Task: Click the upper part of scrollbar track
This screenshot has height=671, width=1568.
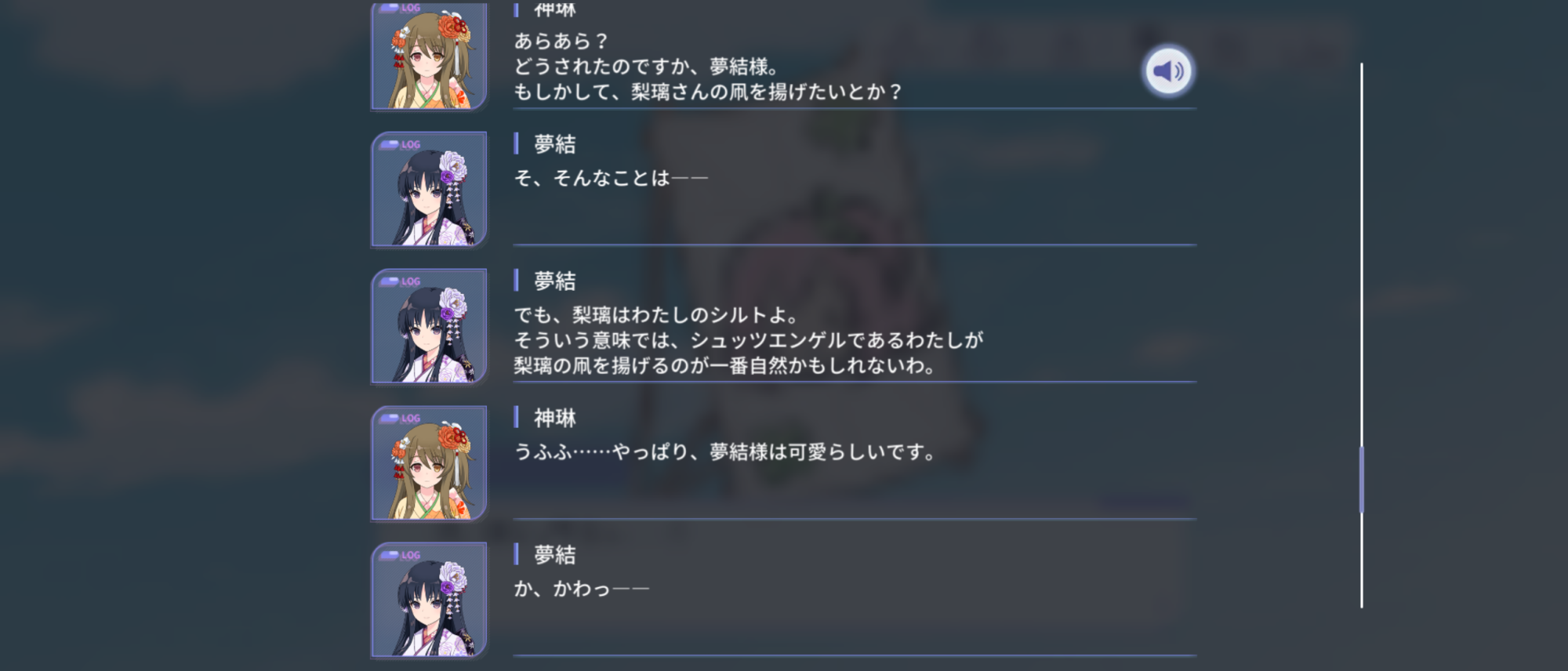Action: point(1362,196)
